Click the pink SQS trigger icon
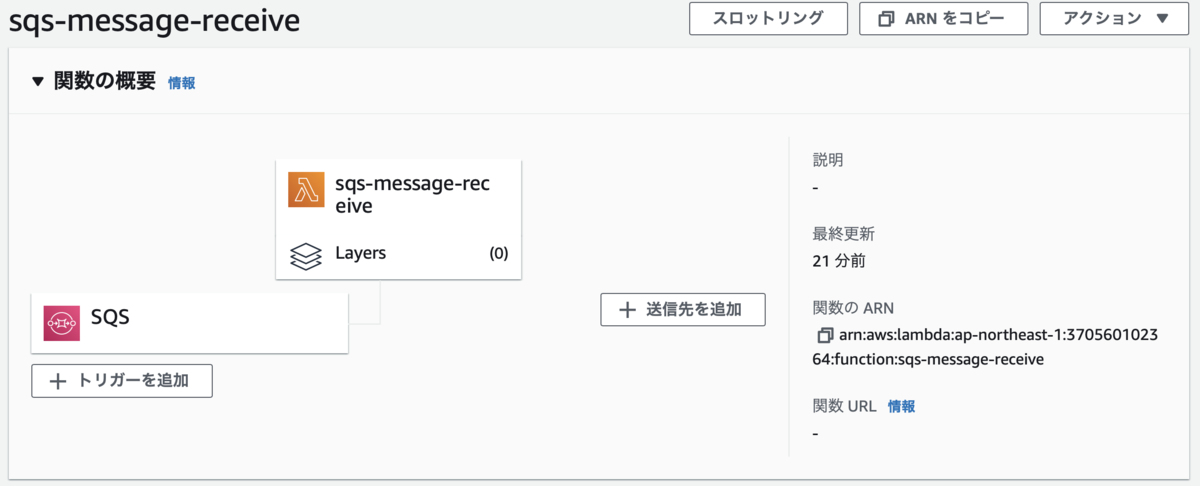The image size is (1200, 486). 62,323
